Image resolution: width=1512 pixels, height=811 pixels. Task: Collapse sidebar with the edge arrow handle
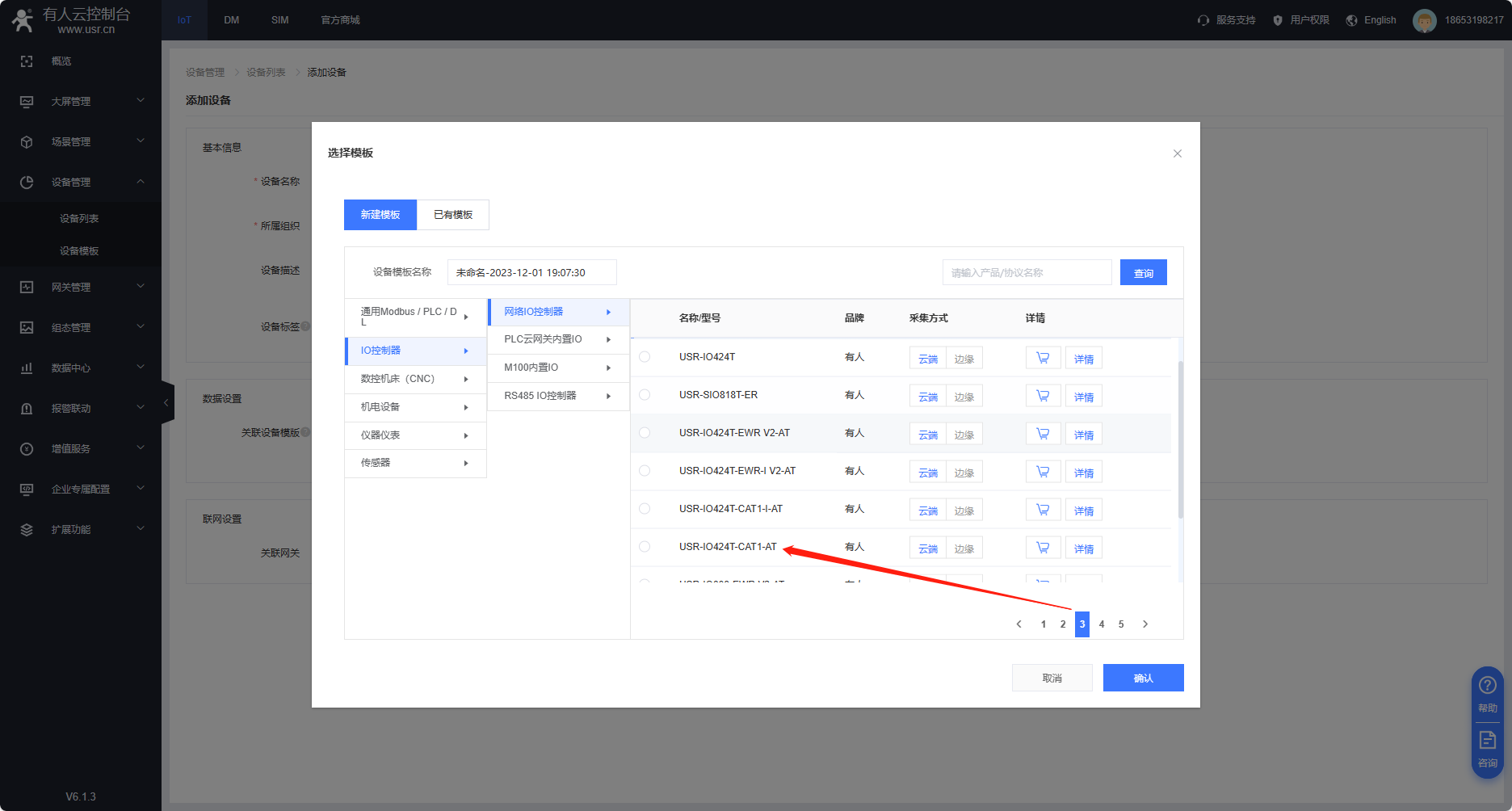167,402
